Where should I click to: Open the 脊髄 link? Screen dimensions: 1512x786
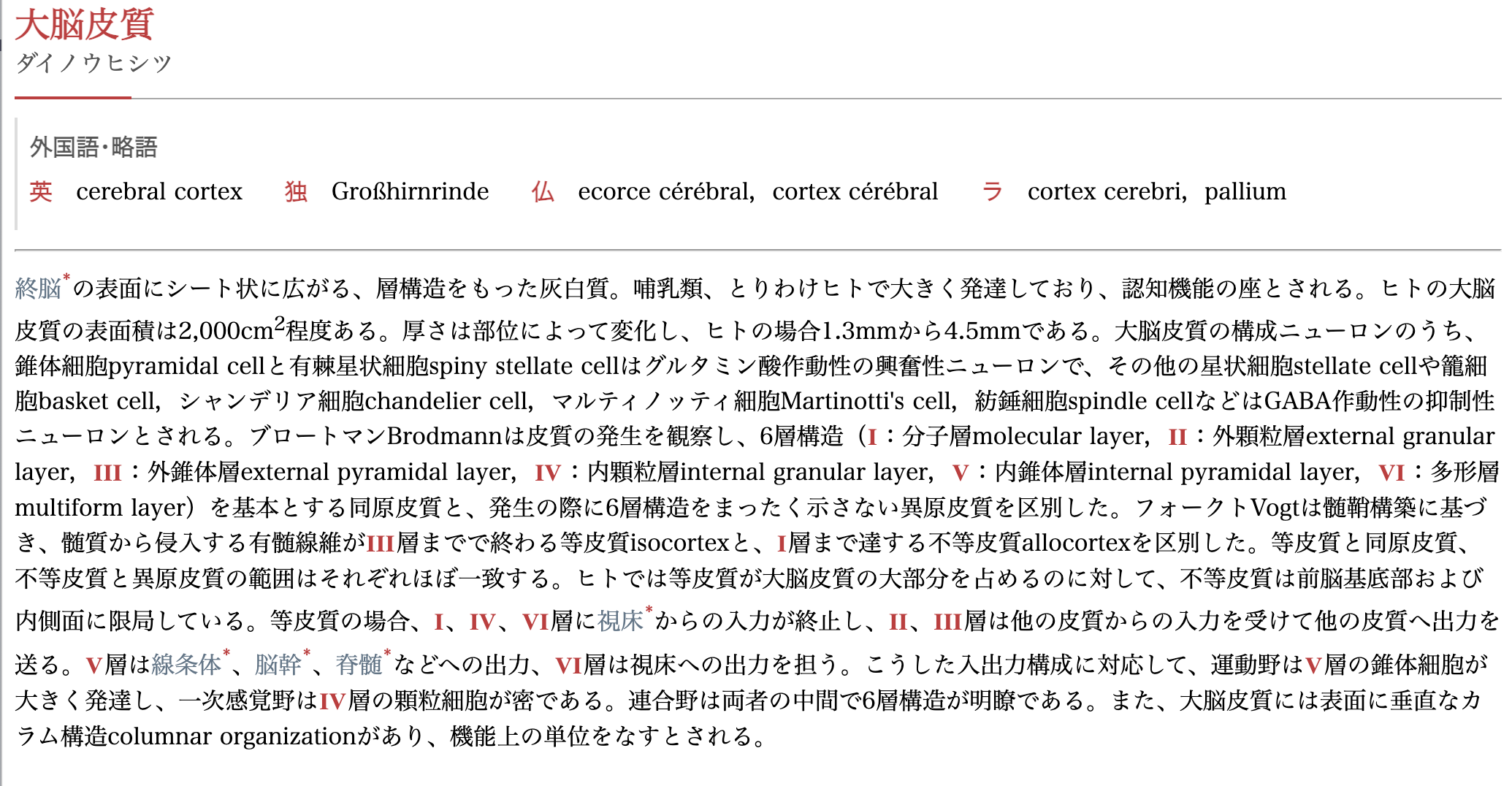click(x=359, y=665)
